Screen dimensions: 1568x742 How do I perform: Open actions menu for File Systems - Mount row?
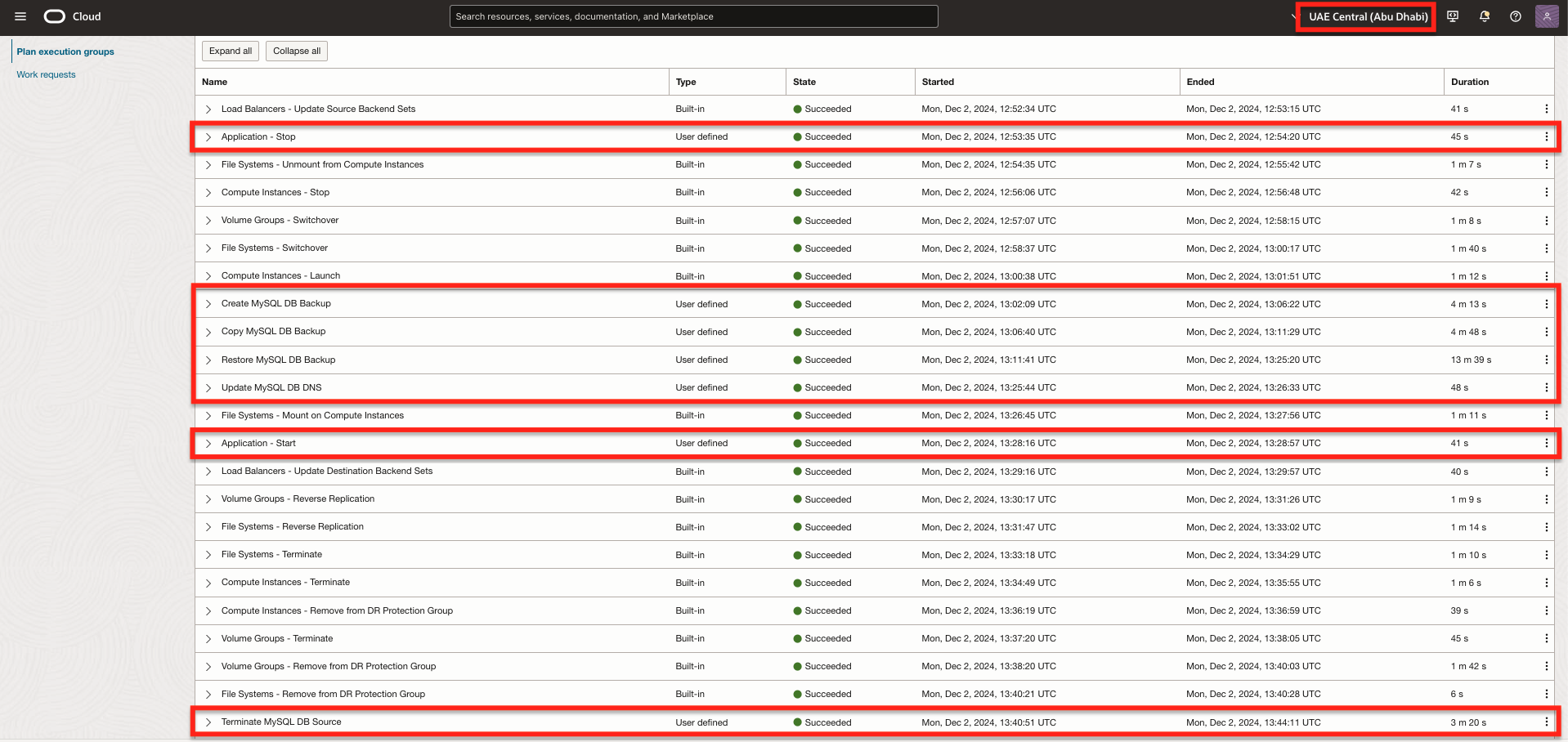coord(1546,415)
